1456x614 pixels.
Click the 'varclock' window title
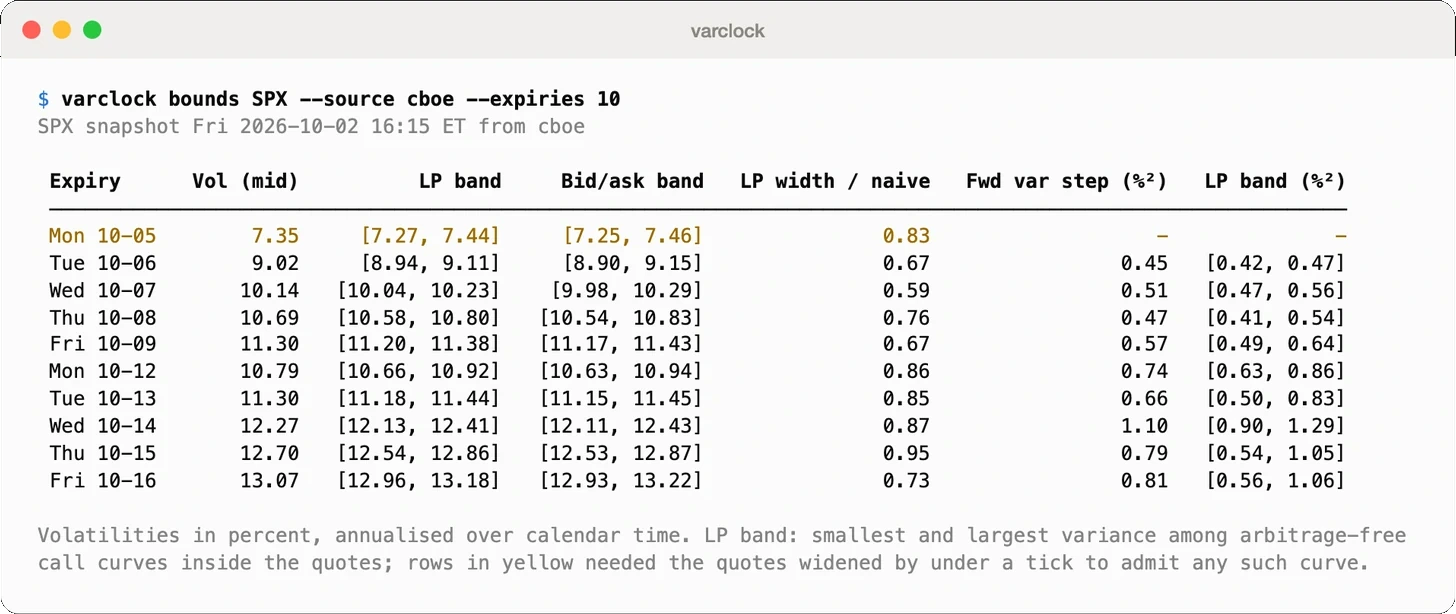[x=728, y=31]
